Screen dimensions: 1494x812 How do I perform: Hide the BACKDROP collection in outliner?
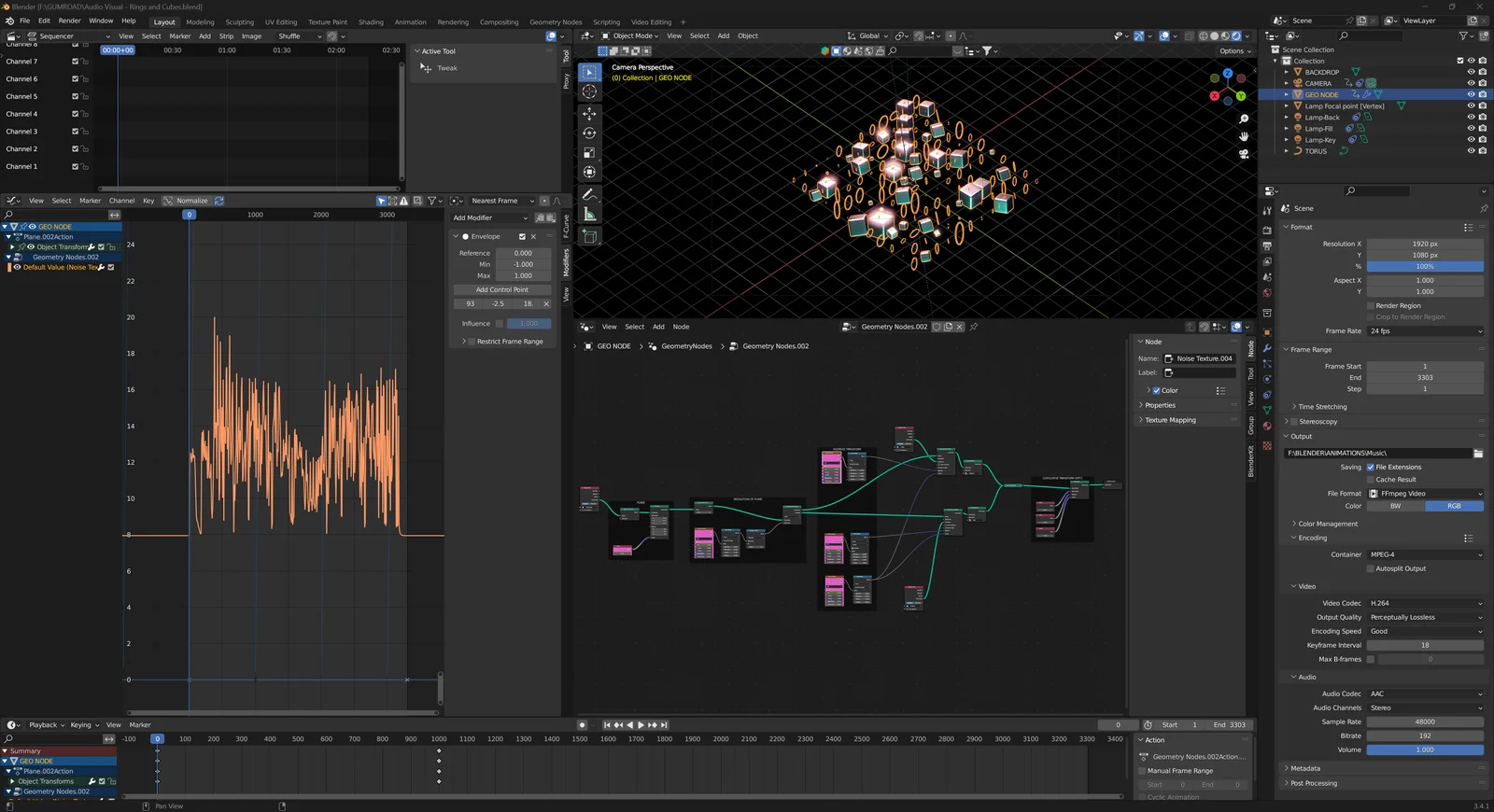(x=1471, y=72)
